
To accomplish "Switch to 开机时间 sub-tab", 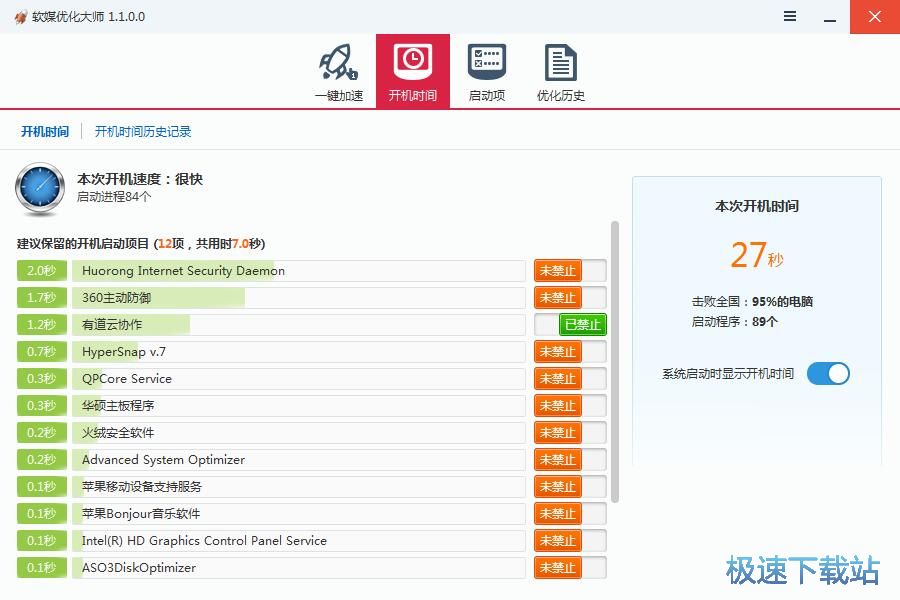I will pyautogui.click(x=45, y=131).
